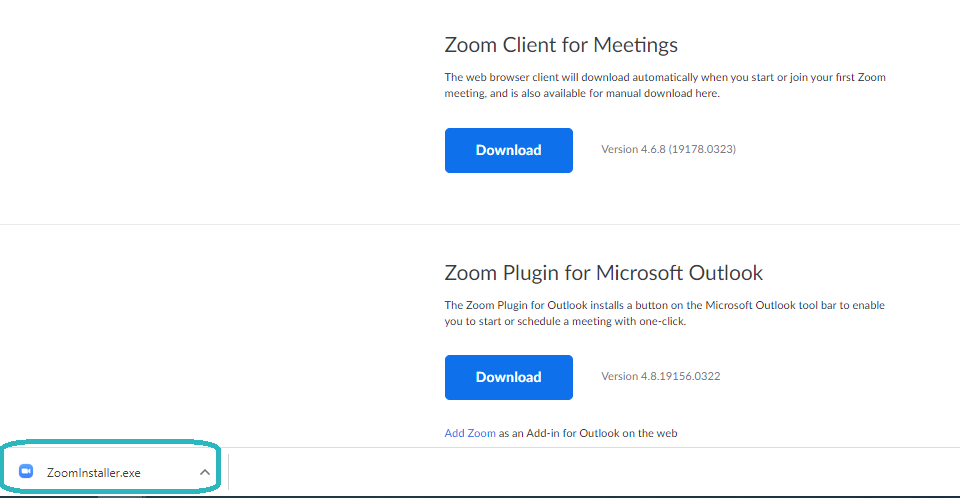Select the Version 4.6.8 (19178.0323) text
This screenshot has width=960, height=498.
point(669,149)
